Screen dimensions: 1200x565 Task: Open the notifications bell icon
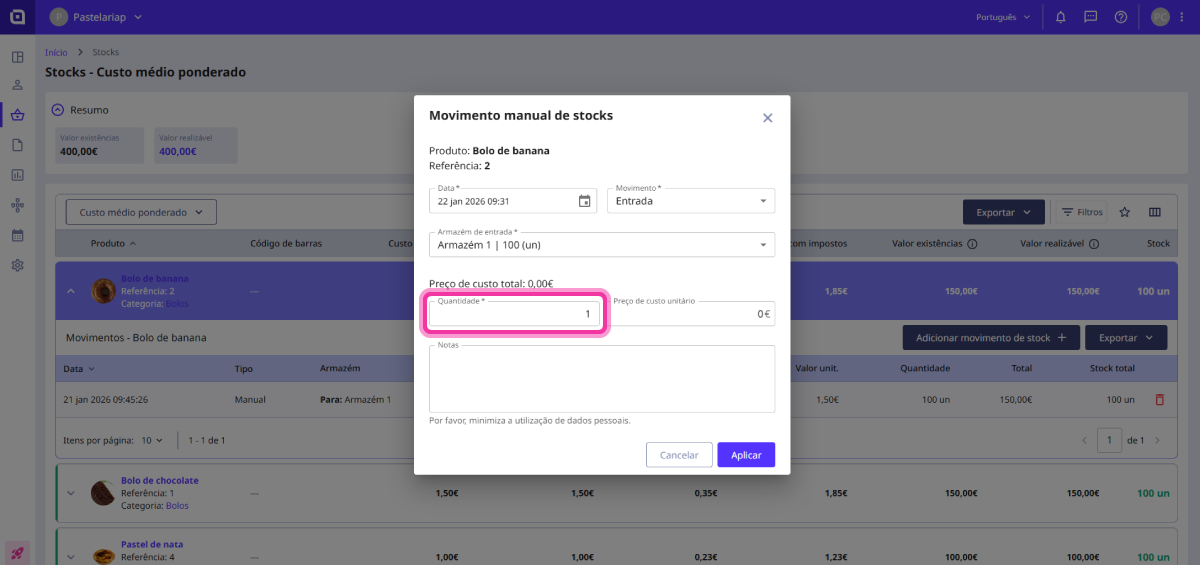click(1060, 17)
